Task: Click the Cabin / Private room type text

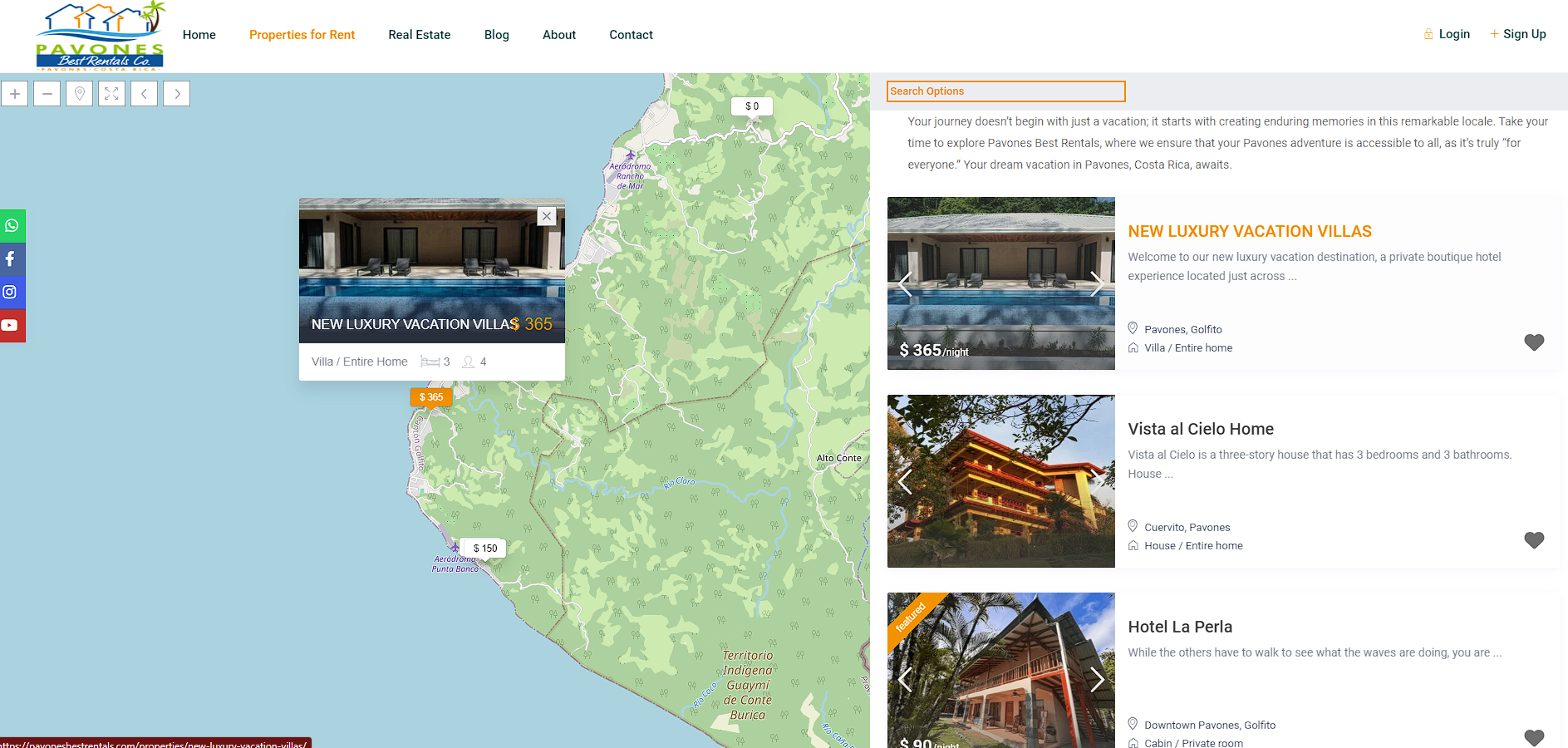Action: (1193, 743)
